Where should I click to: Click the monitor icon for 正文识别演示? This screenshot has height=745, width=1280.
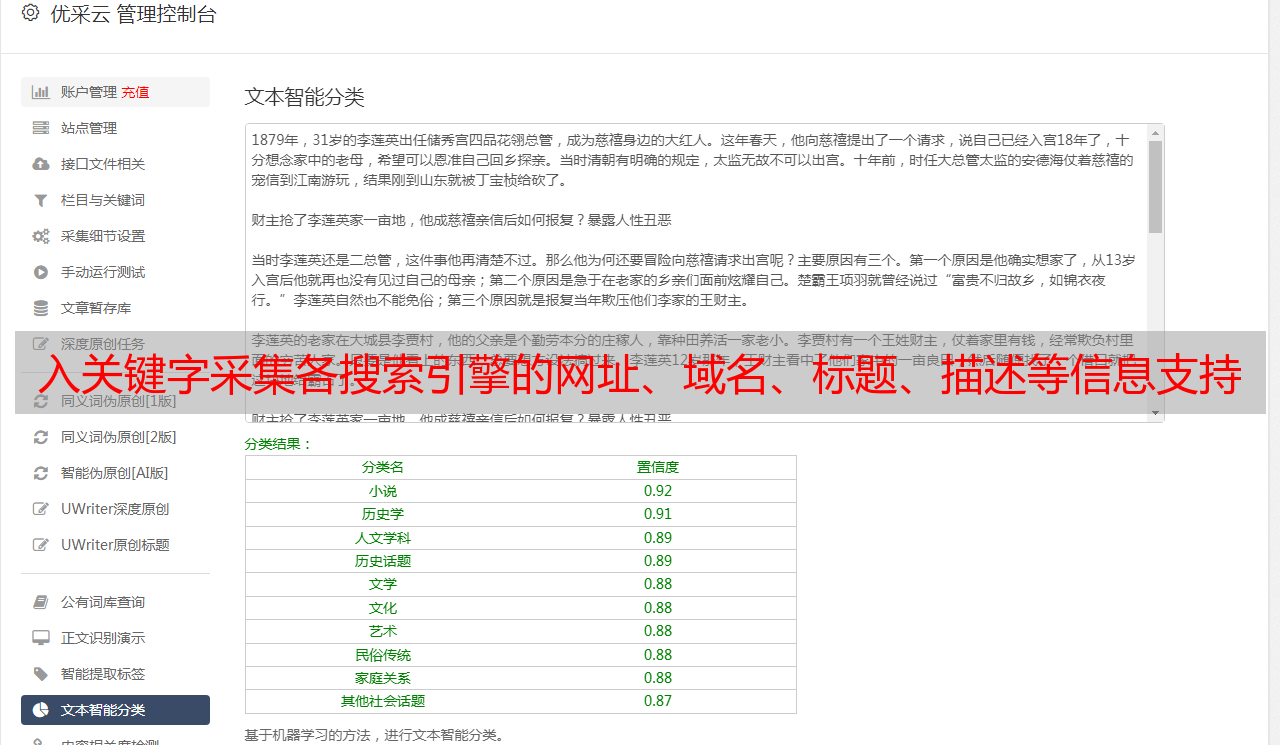pyautogui.click(x=41, y=638)
